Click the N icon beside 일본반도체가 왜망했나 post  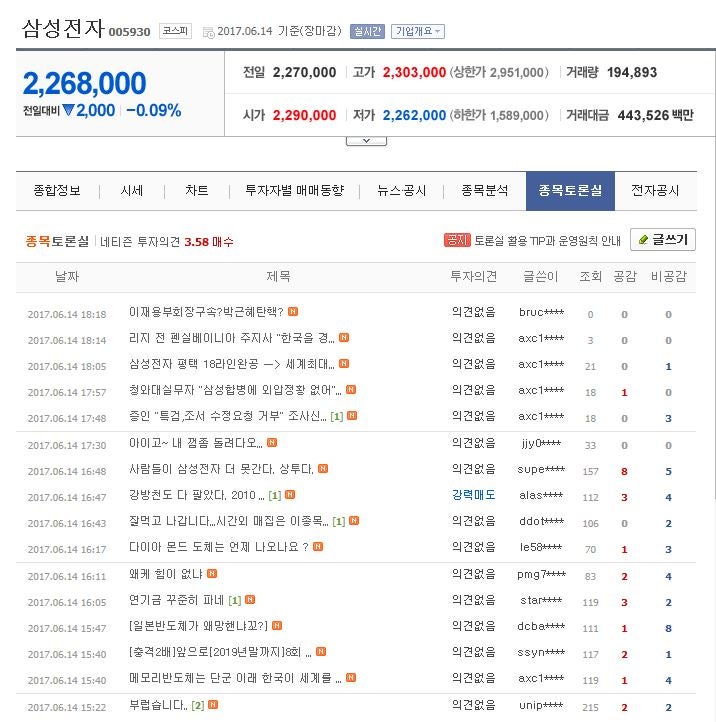(277, 625)
